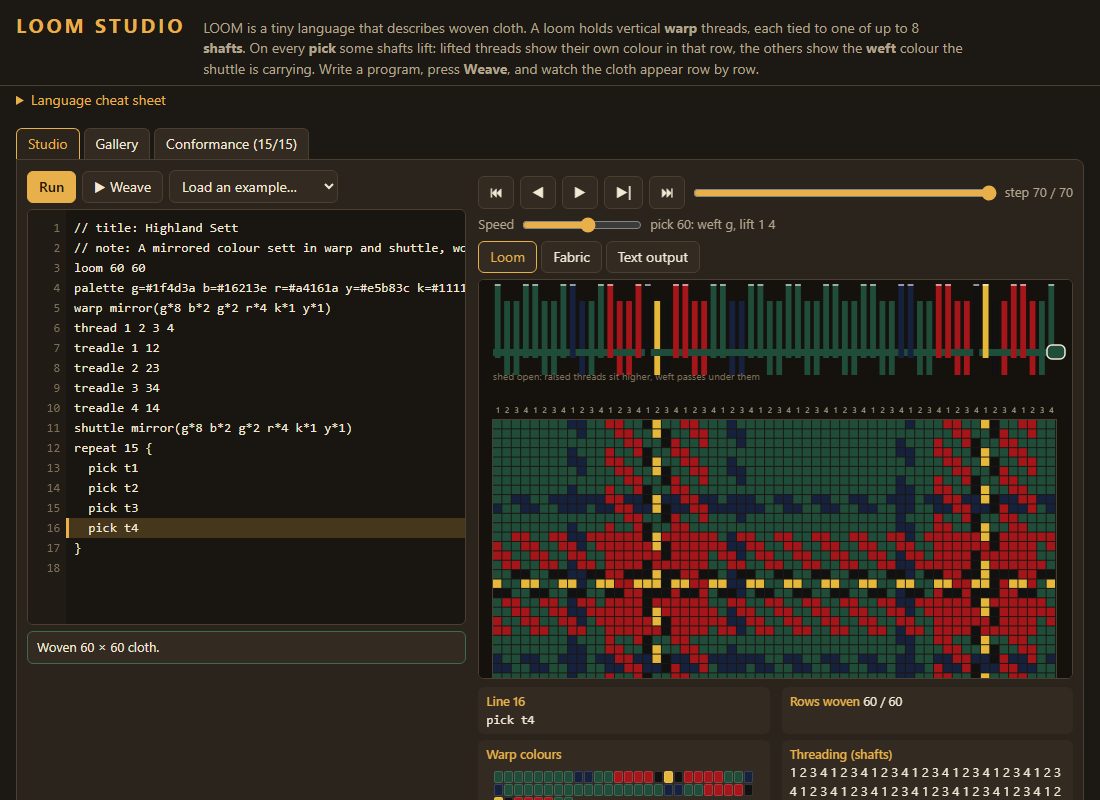Show the Loom view
The width and height of the screenshot is (1100, 800).
point(507,257)
